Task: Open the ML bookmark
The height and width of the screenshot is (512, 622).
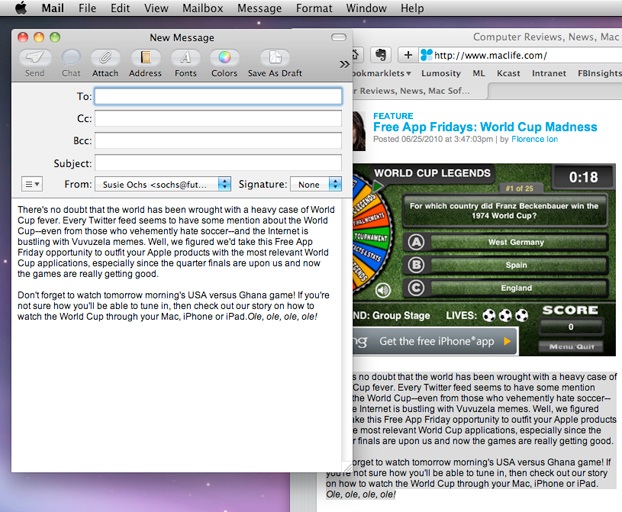Action: click(478, 73)
